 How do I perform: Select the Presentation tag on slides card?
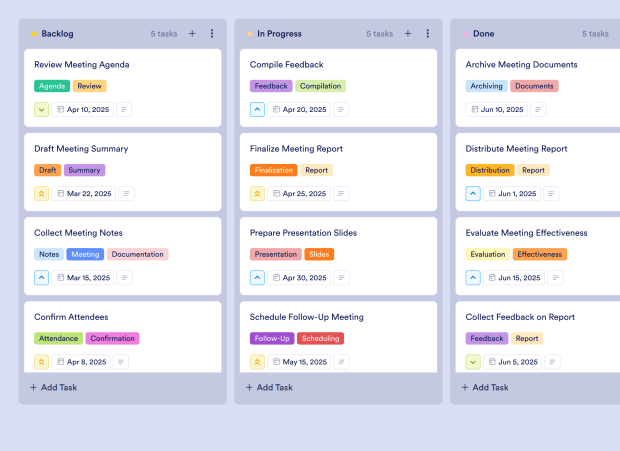coord(275,254)
